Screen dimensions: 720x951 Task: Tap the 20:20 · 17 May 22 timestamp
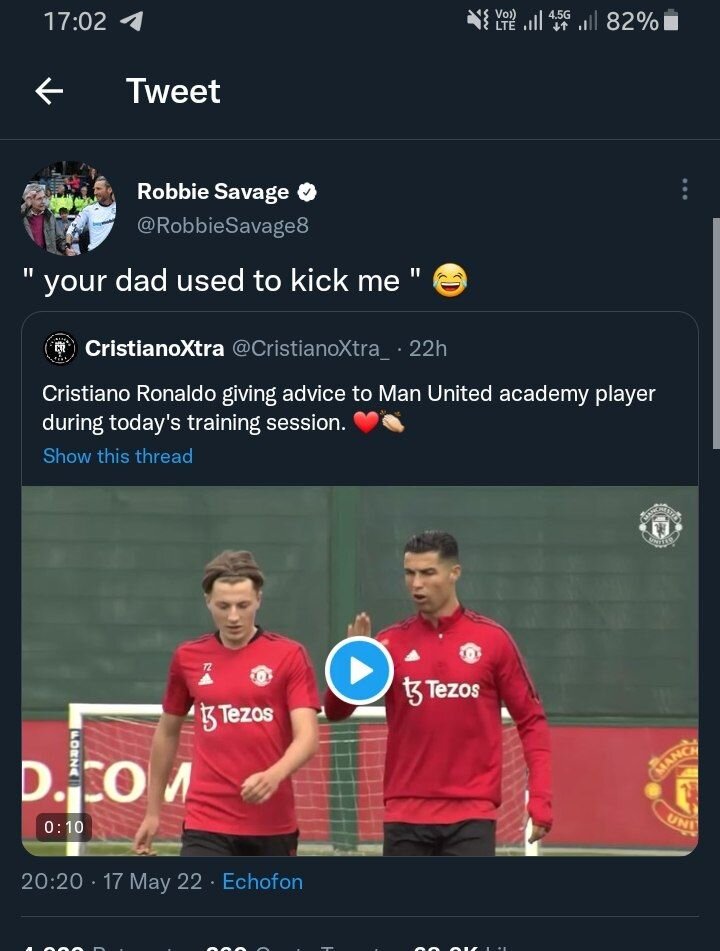[111, 882]
